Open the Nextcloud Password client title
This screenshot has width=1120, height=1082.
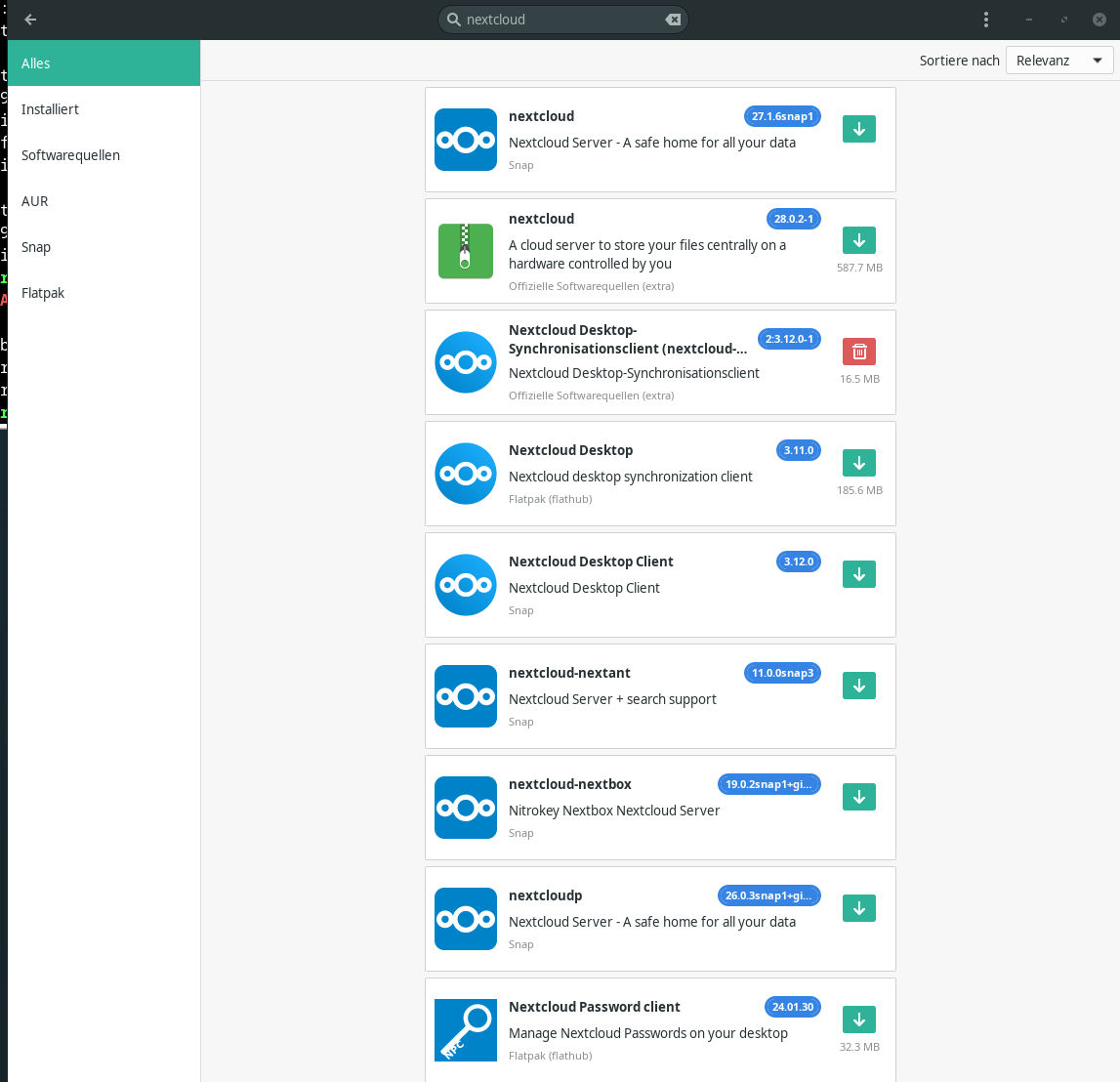tap(595, 1007)
